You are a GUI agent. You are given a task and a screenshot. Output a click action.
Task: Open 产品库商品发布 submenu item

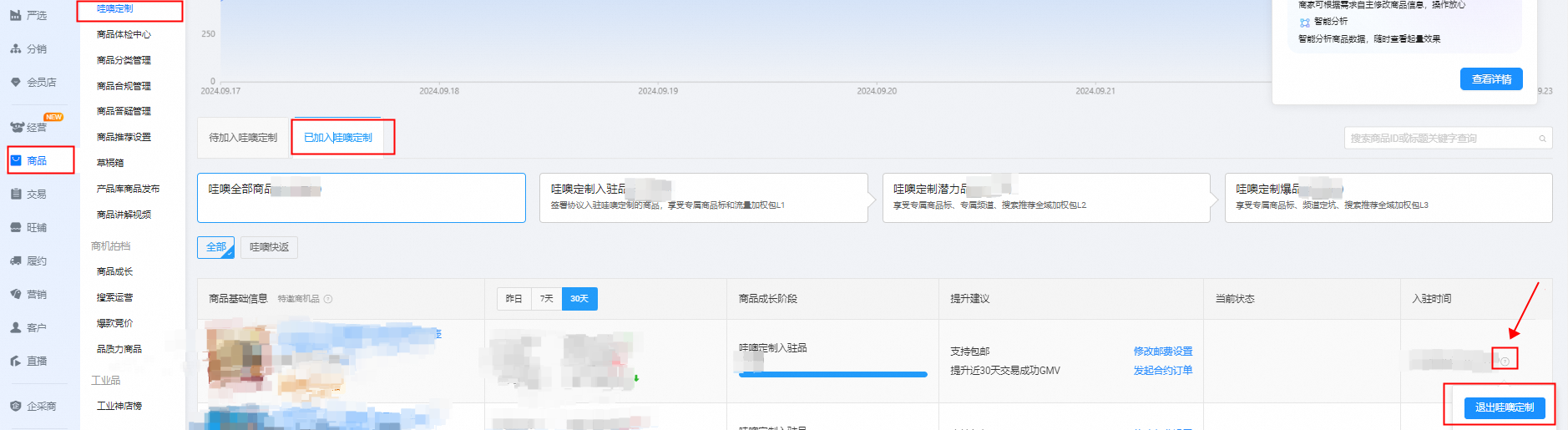pos(128,189)
